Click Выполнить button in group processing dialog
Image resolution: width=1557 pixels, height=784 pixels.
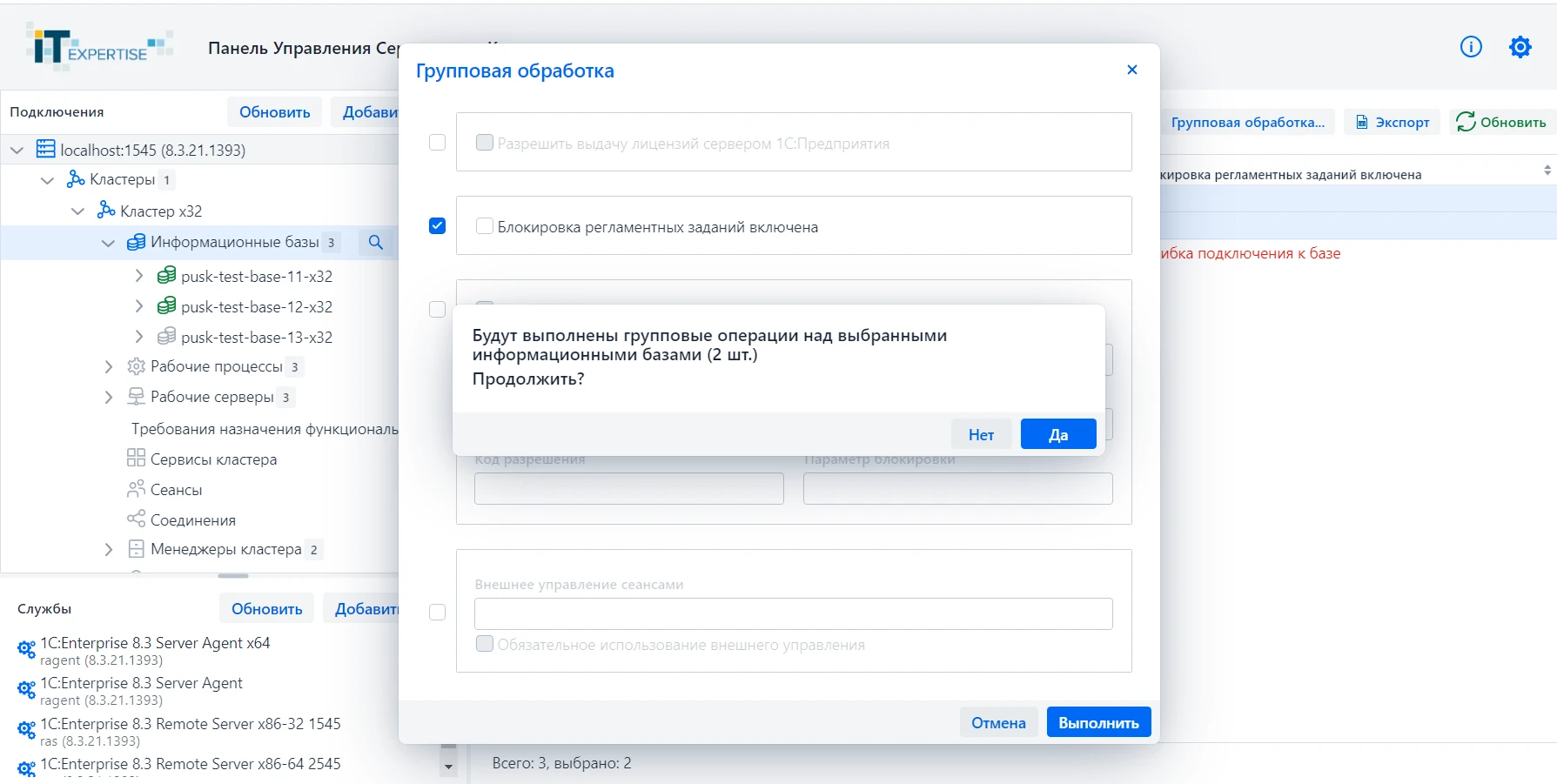click(1098, 722)
